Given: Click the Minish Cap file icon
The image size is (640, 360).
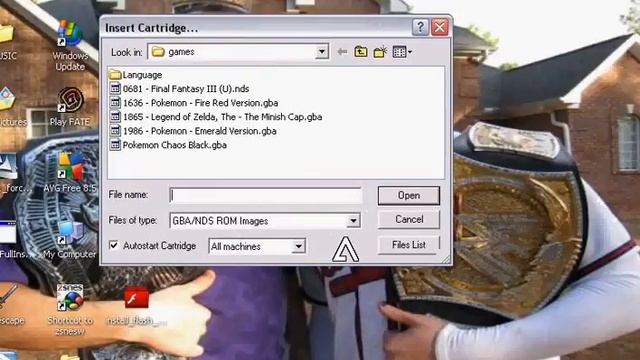Looking at the screenshot, I should [x=115, y=117].
